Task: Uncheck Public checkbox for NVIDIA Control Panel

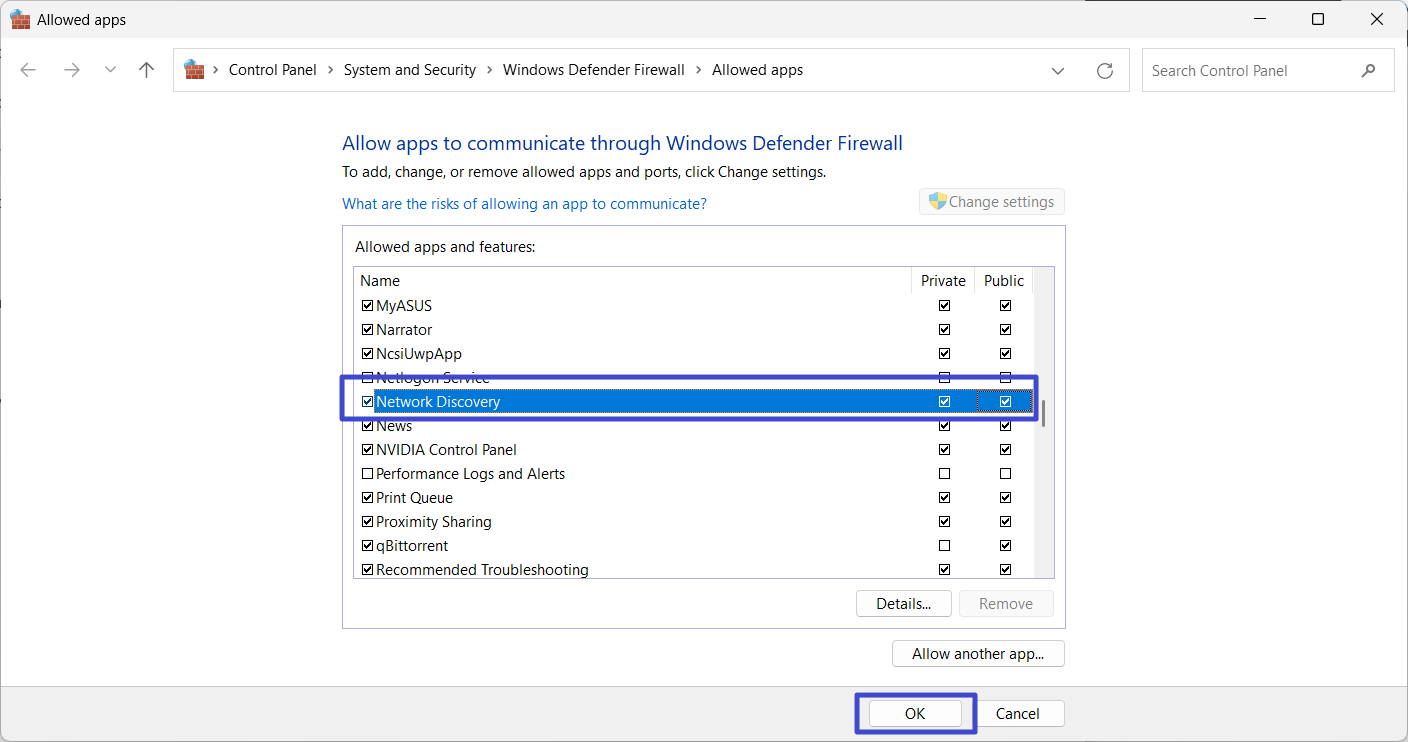Action: [x=1005, y=450]
